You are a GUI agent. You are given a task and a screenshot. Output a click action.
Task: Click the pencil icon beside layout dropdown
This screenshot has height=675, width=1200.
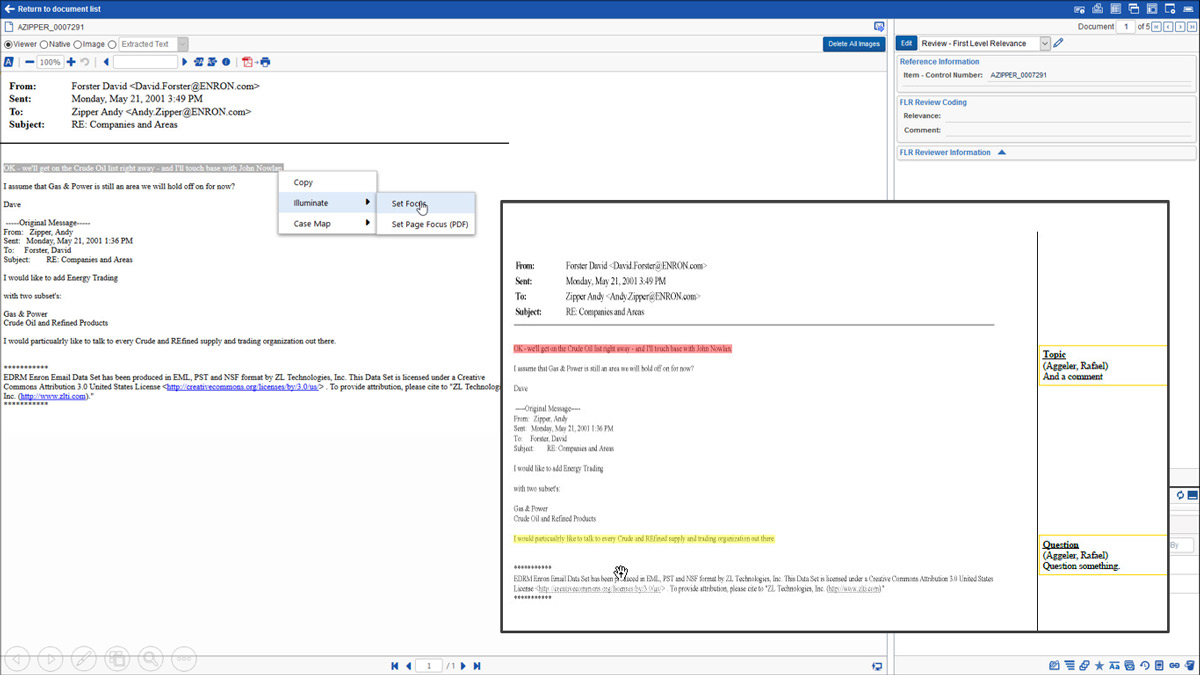[x=1059, y=44]
